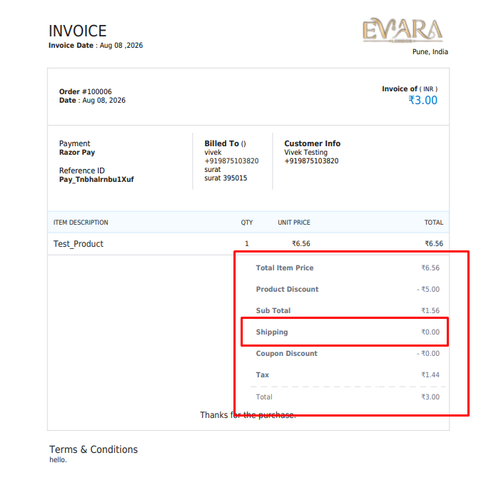Click the ITEM DESCRIPTION column header
The height and width of the screenshot is (500, 499).
pyautogui.click(x=81, y=222)
